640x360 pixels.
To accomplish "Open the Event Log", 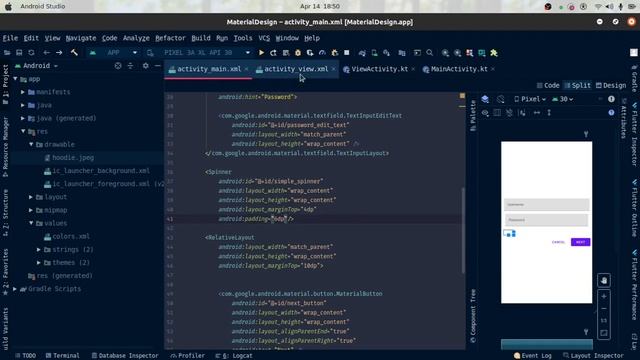I will [x=533, y=356].
